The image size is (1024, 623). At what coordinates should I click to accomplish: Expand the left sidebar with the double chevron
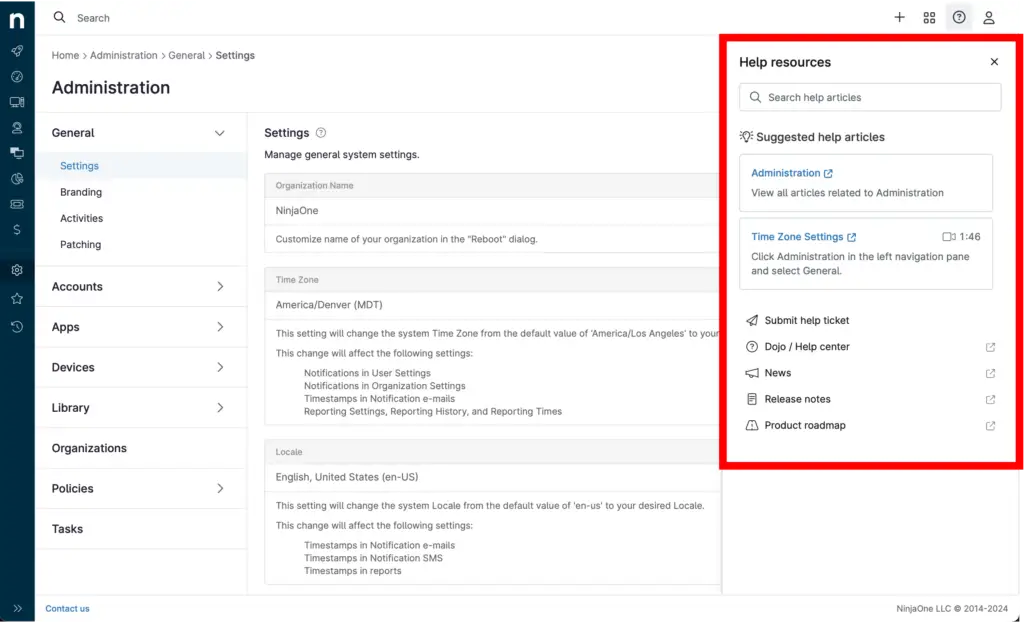click(17, 608)
